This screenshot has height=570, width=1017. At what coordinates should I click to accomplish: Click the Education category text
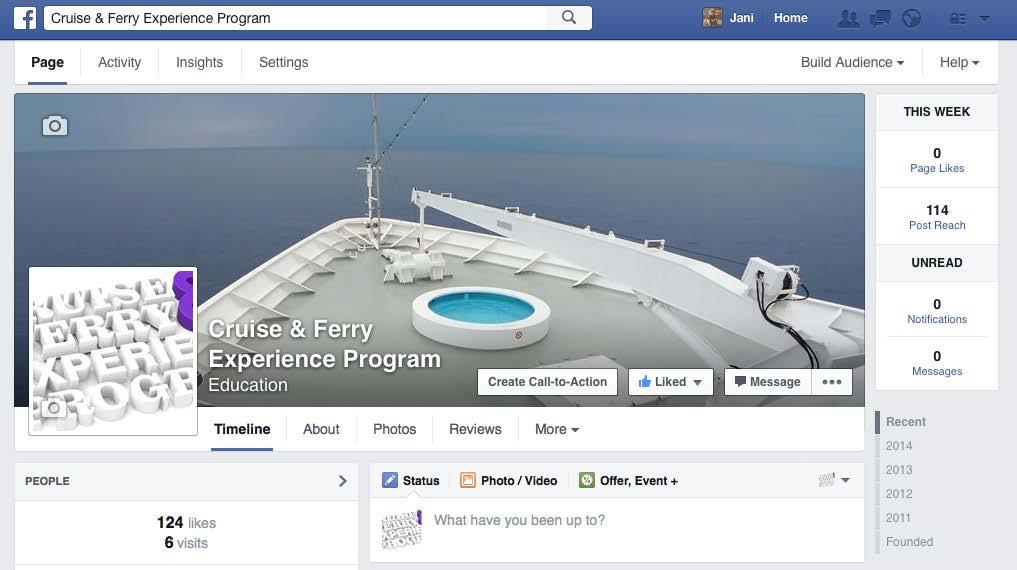click(248, 385)
